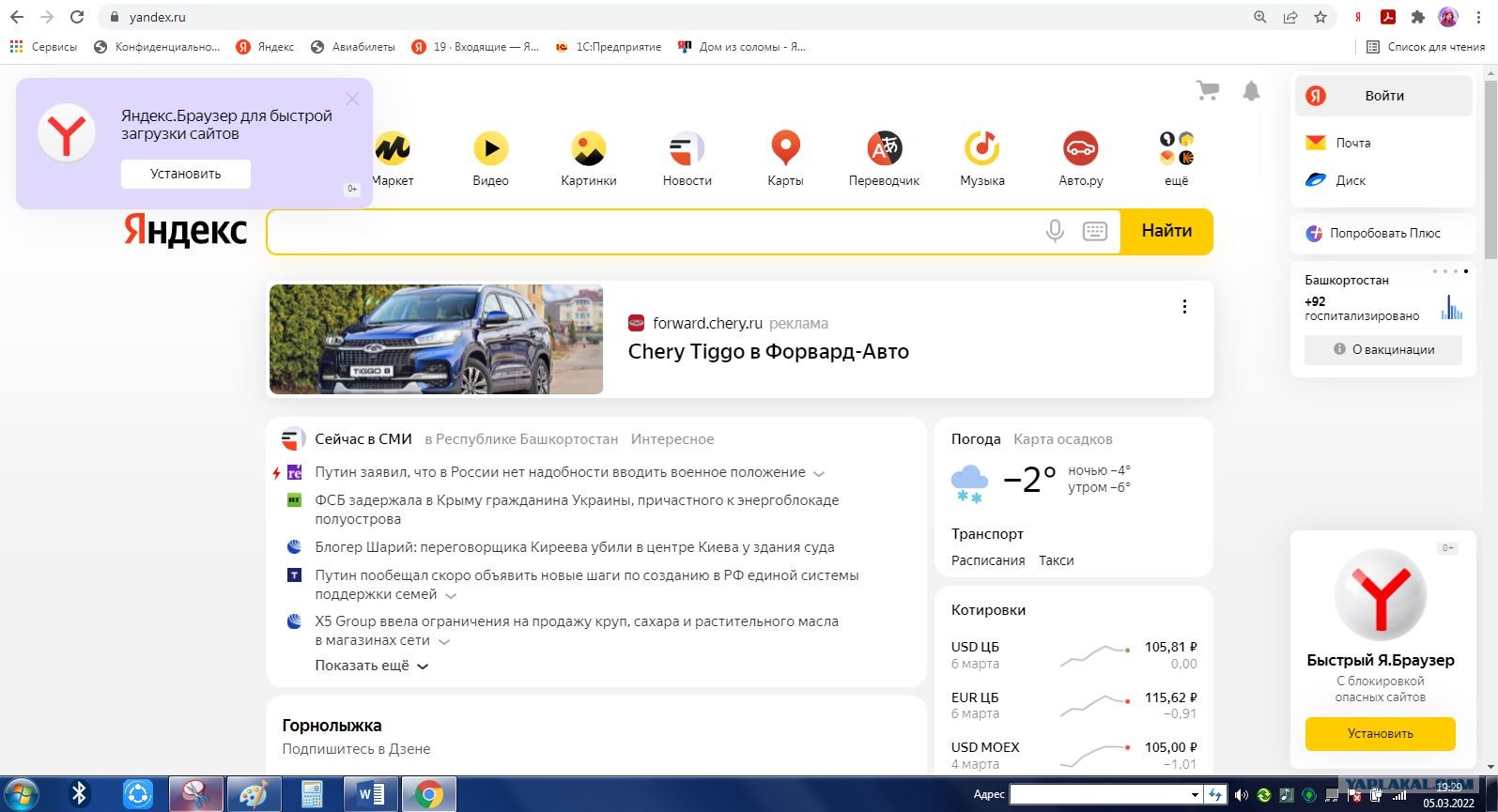This screenshot has width=1498, height=812.
Task: Install Быстрый Я.Браузер via yellow button
Action: [1380, 733]
